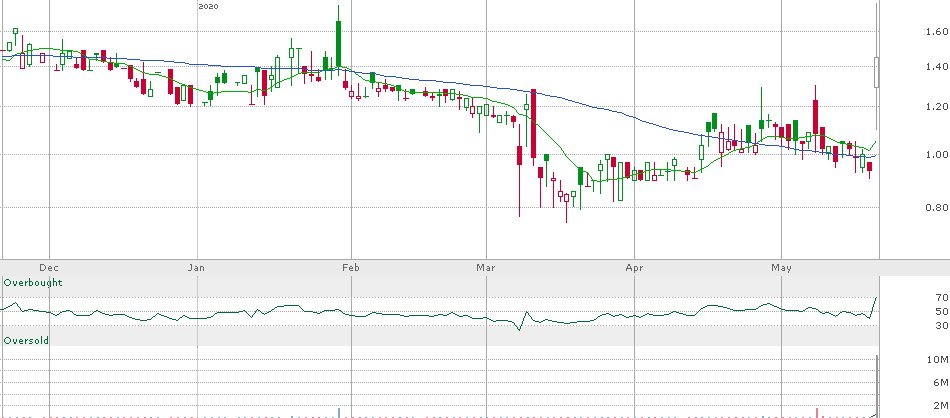Click the 6M volume axis label
950x418 pixels.
[940, 383]
